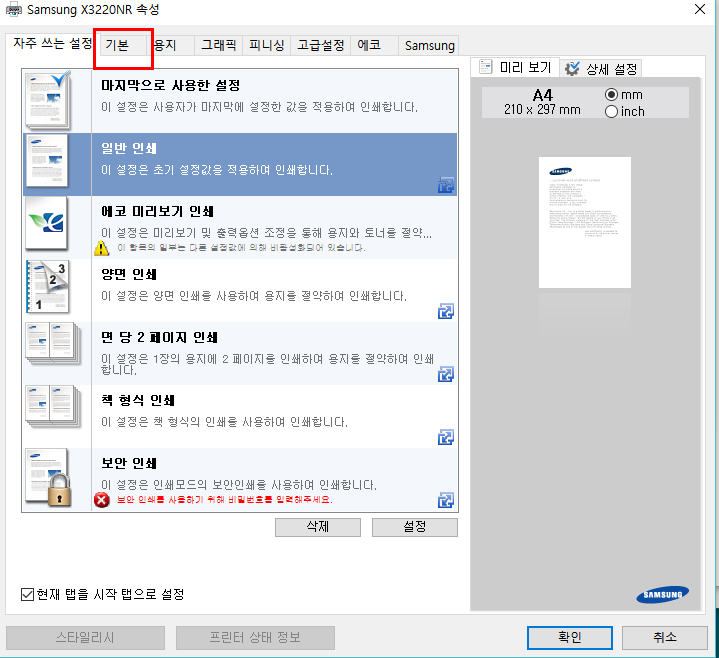Open the 에코 tab
Image resolution: width=719 pixels, height=658 pixels.
[374, 45]
